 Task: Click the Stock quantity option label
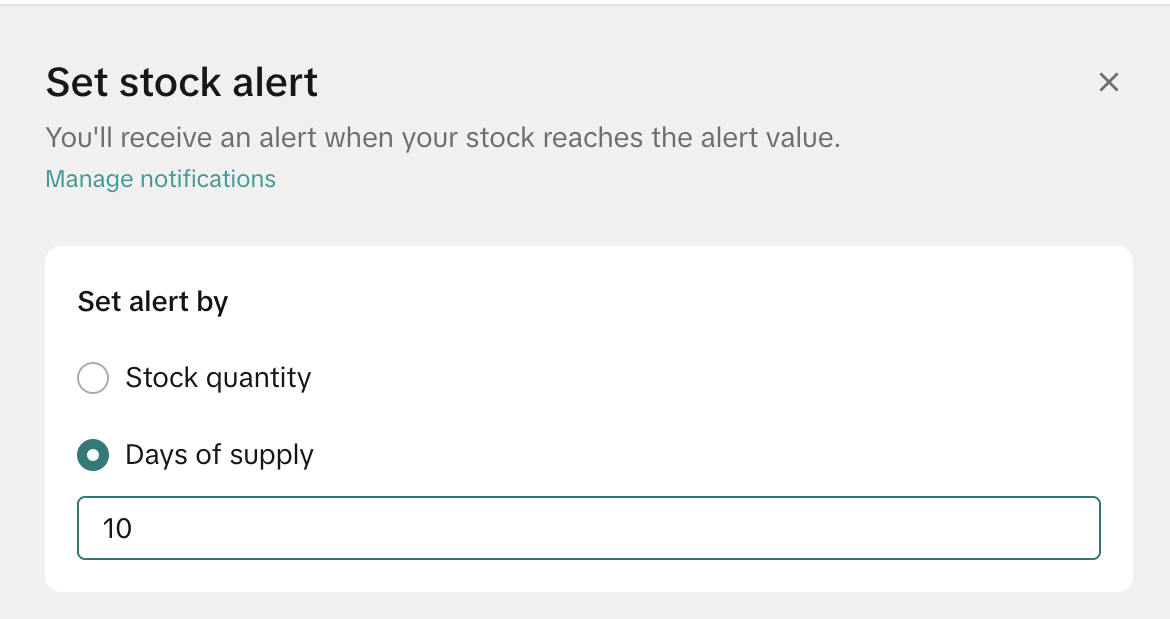tap(218, 378)
